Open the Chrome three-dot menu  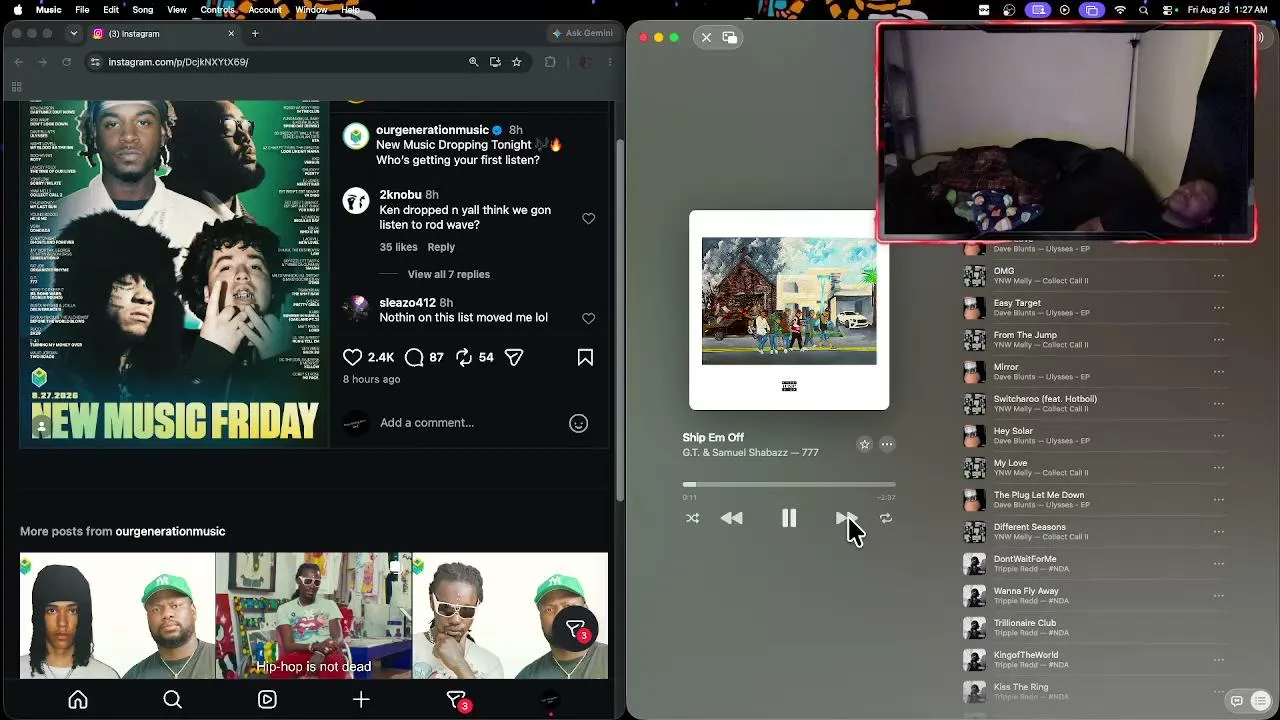pyautogui.click(x=610, y=62)
